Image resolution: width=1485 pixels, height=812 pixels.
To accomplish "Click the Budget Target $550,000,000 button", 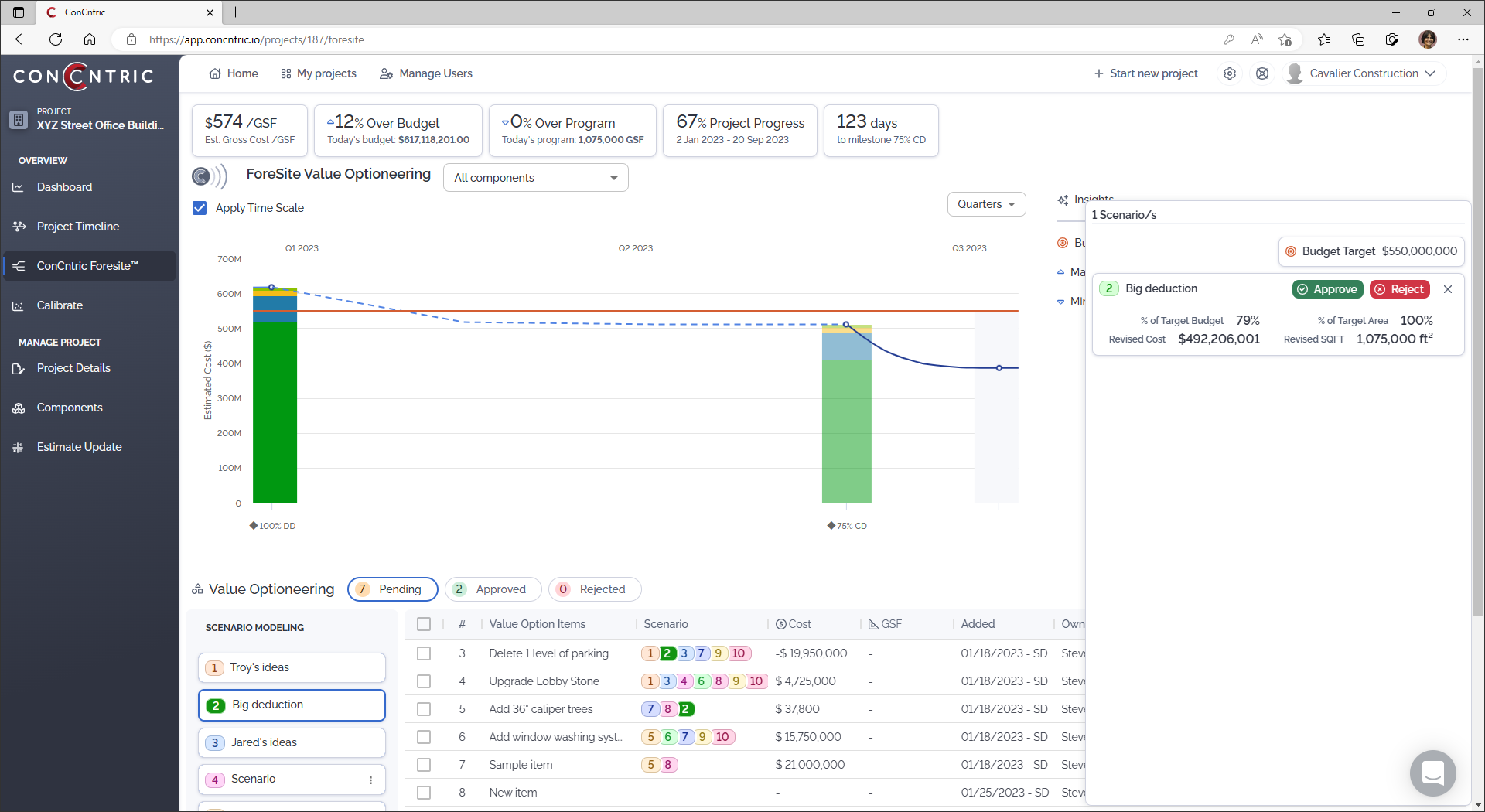I will (1371, 251).
